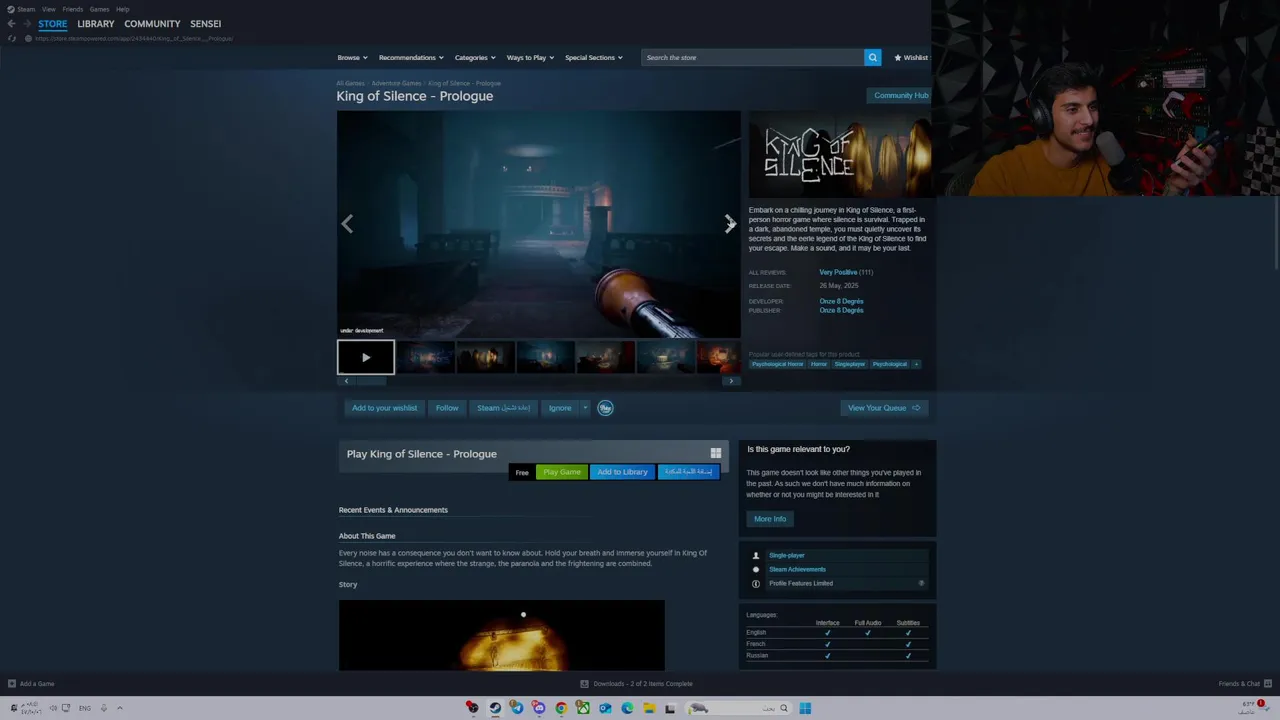This screenshot has width=1280, height=720.
Task: Open the Ignore options dropdown arrow
Action: [585, 408]
